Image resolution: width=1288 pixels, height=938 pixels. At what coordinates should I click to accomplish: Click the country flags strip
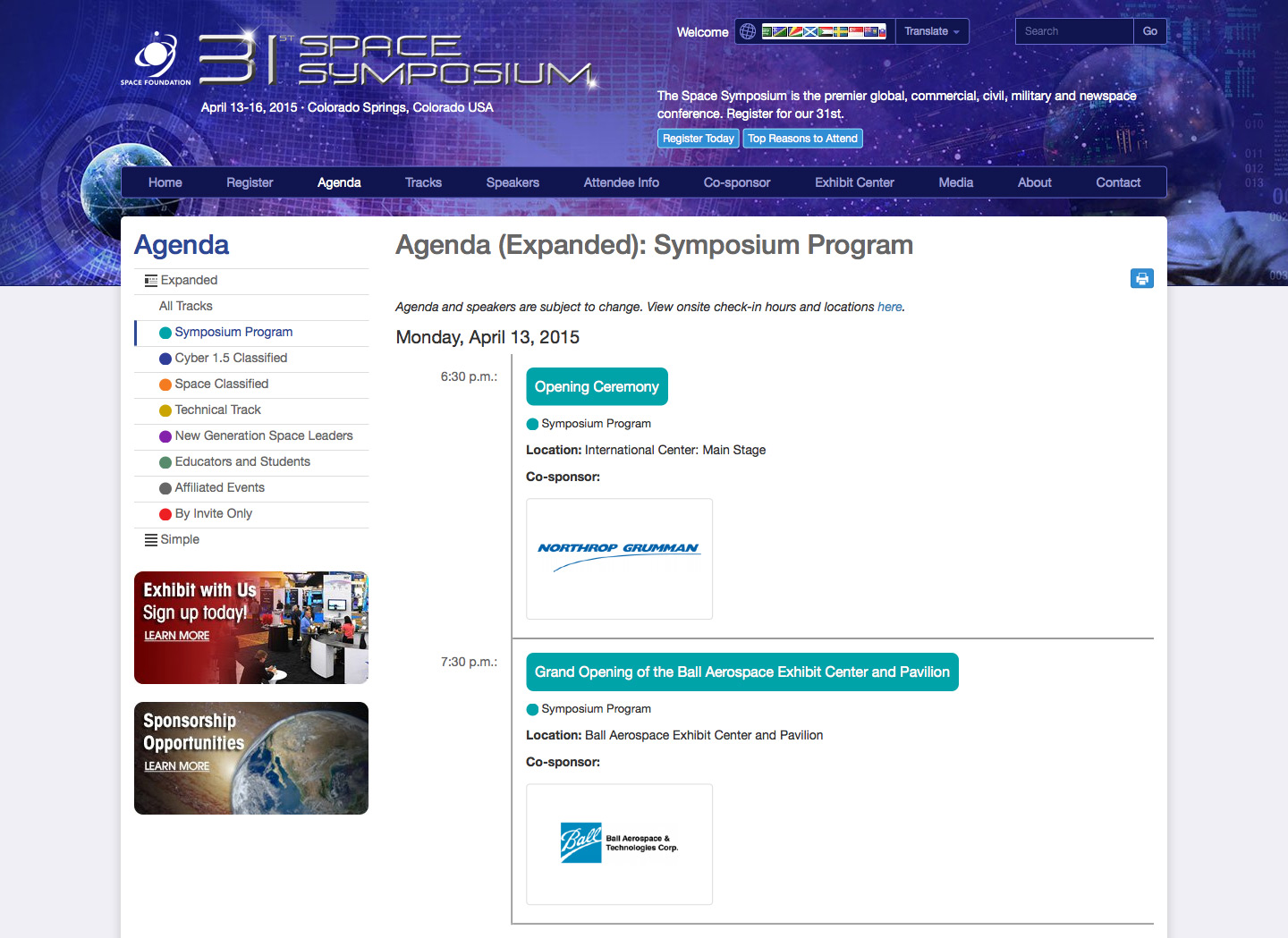824,31
